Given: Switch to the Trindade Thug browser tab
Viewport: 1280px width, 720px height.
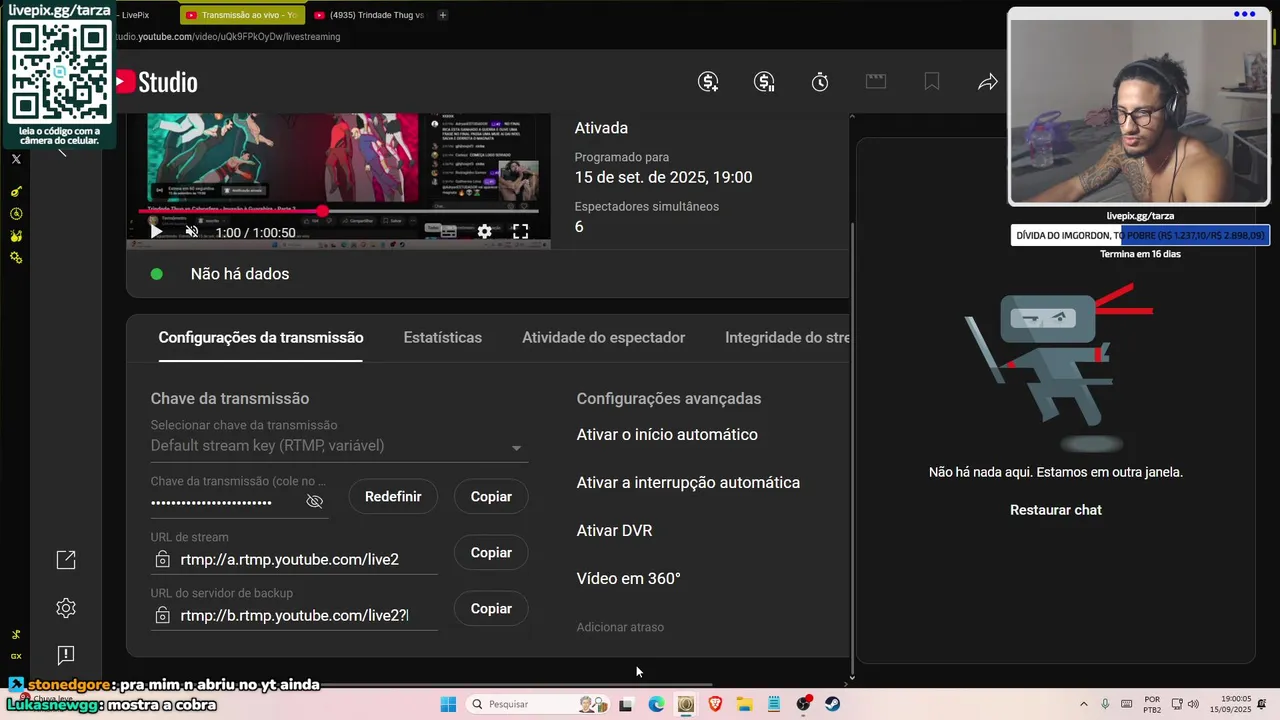Looking at the screenshot, I should pyautogui.click(x=369, y=15).
